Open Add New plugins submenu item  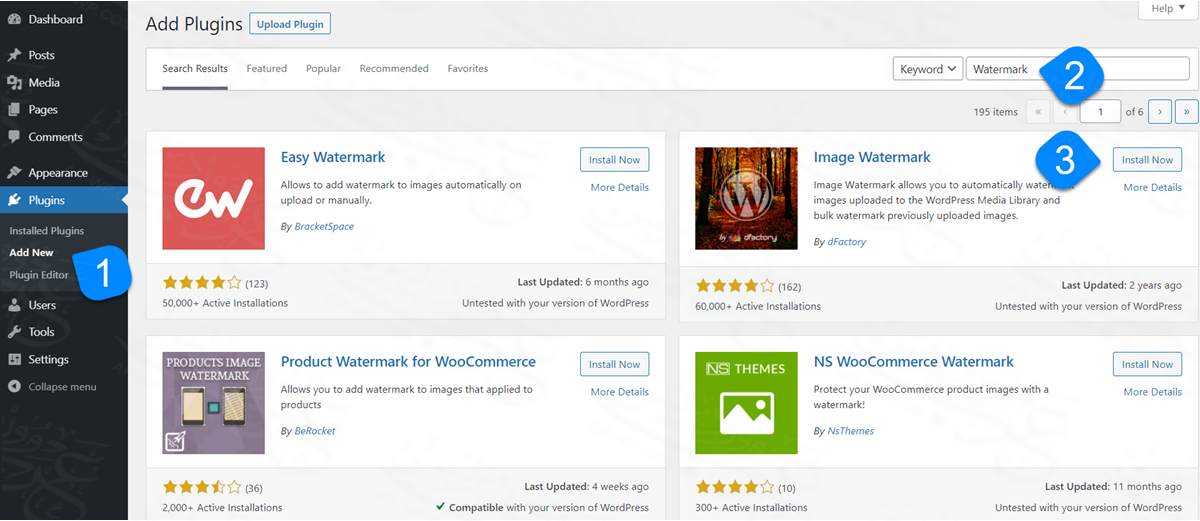[31, 253]
